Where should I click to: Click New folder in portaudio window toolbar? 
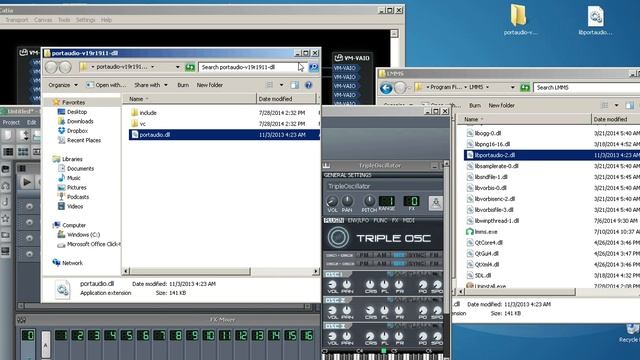(x=210, y=85)
